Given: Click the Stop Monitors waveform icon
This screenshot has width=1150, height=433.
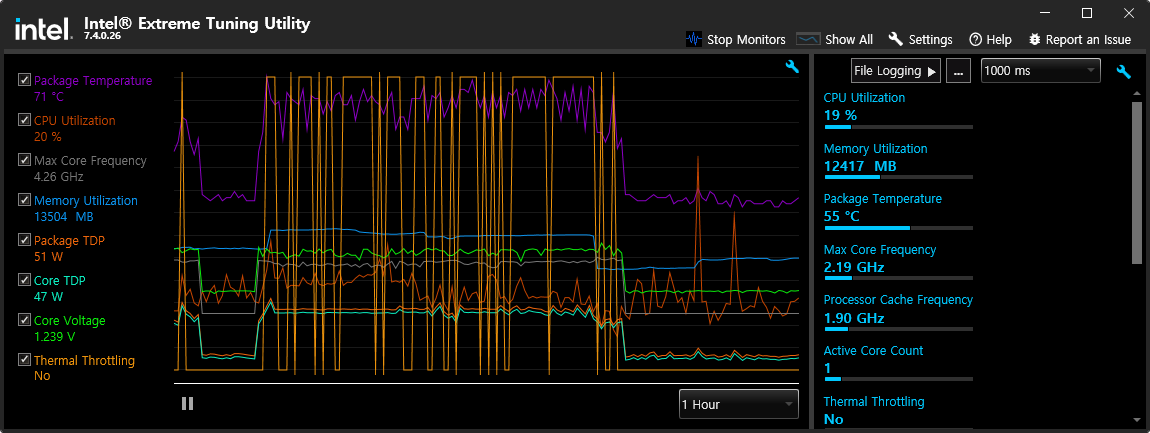Looking at the screenshot, I should tap(694, 39).
